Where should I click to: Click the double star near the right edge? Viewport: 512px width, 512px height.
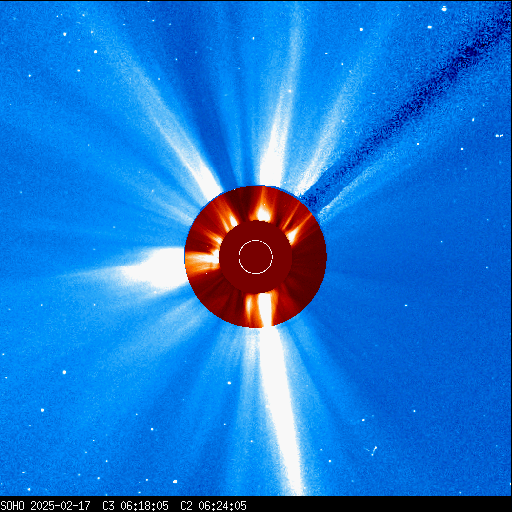coord(499,136)
